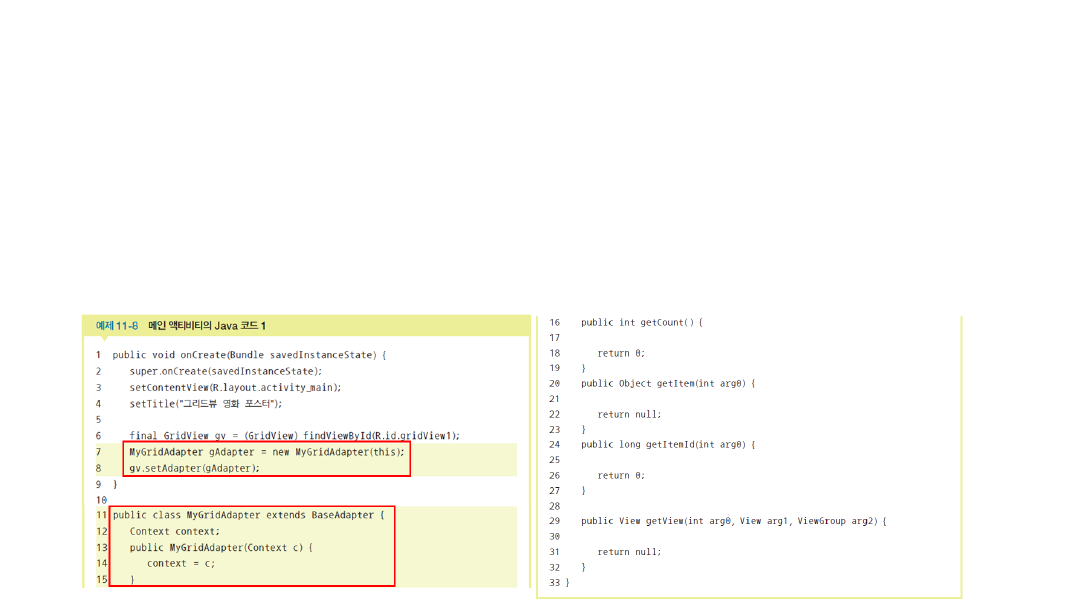Screen dimensions: 1080x608
Task: Click the getView method declaration on line 29
Action: [733, 521]
